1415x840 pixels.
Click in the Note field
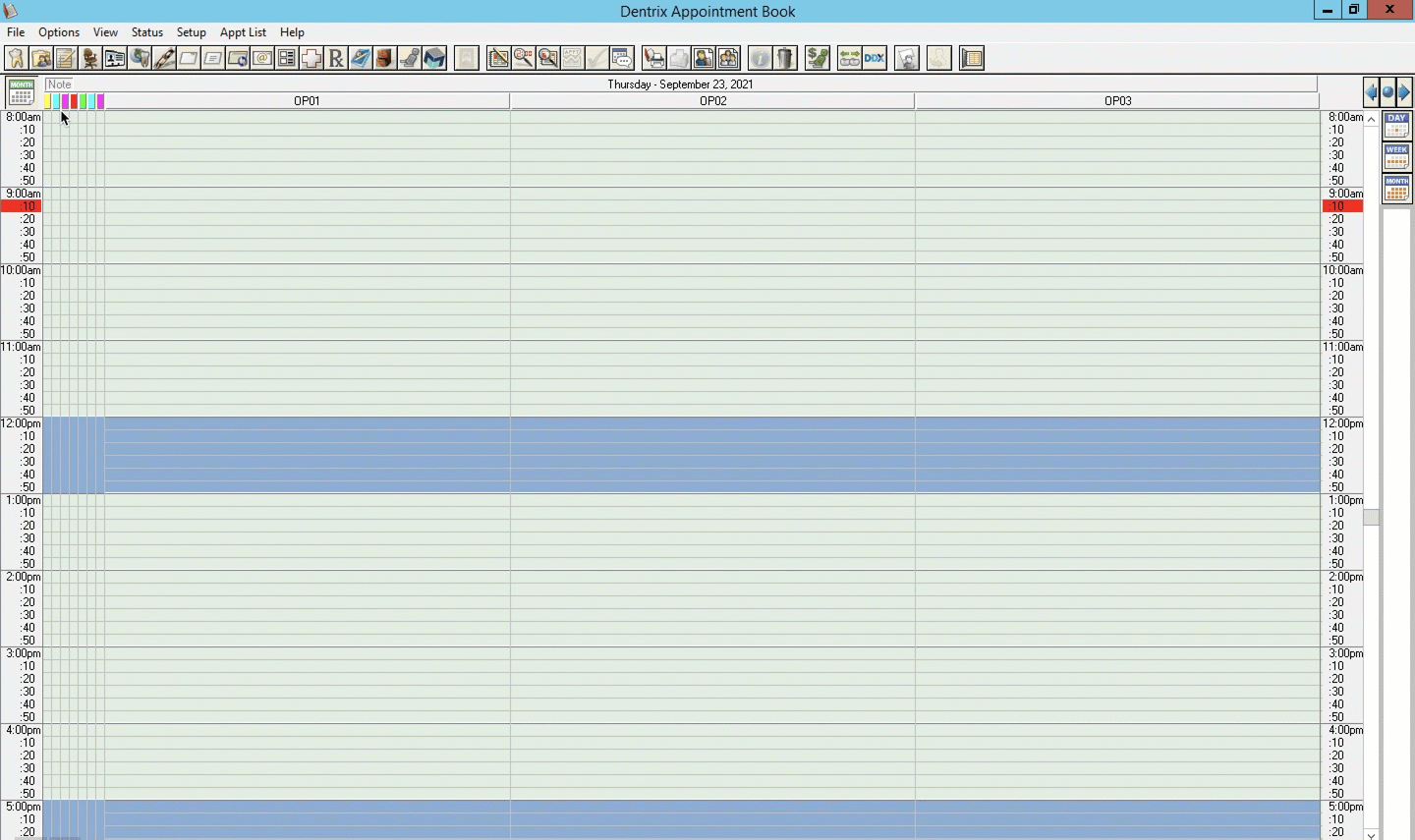295,84
